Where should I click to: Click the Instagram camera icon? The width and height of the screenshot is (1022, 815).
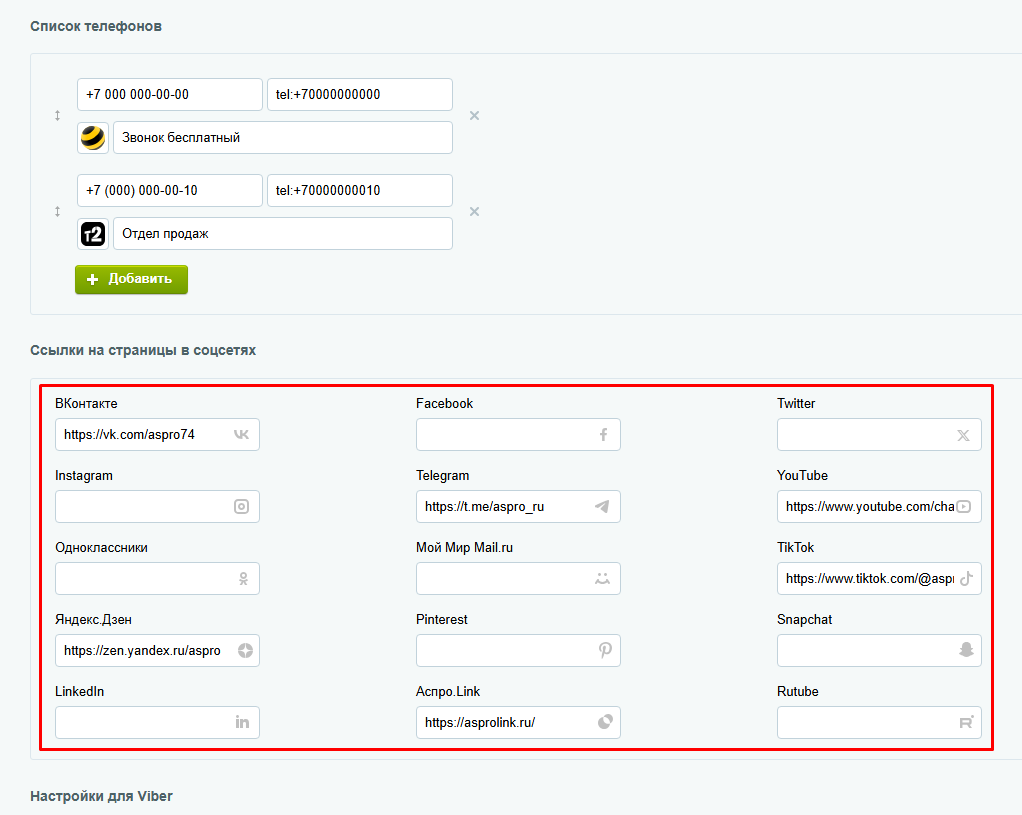[x=241, y=507]
